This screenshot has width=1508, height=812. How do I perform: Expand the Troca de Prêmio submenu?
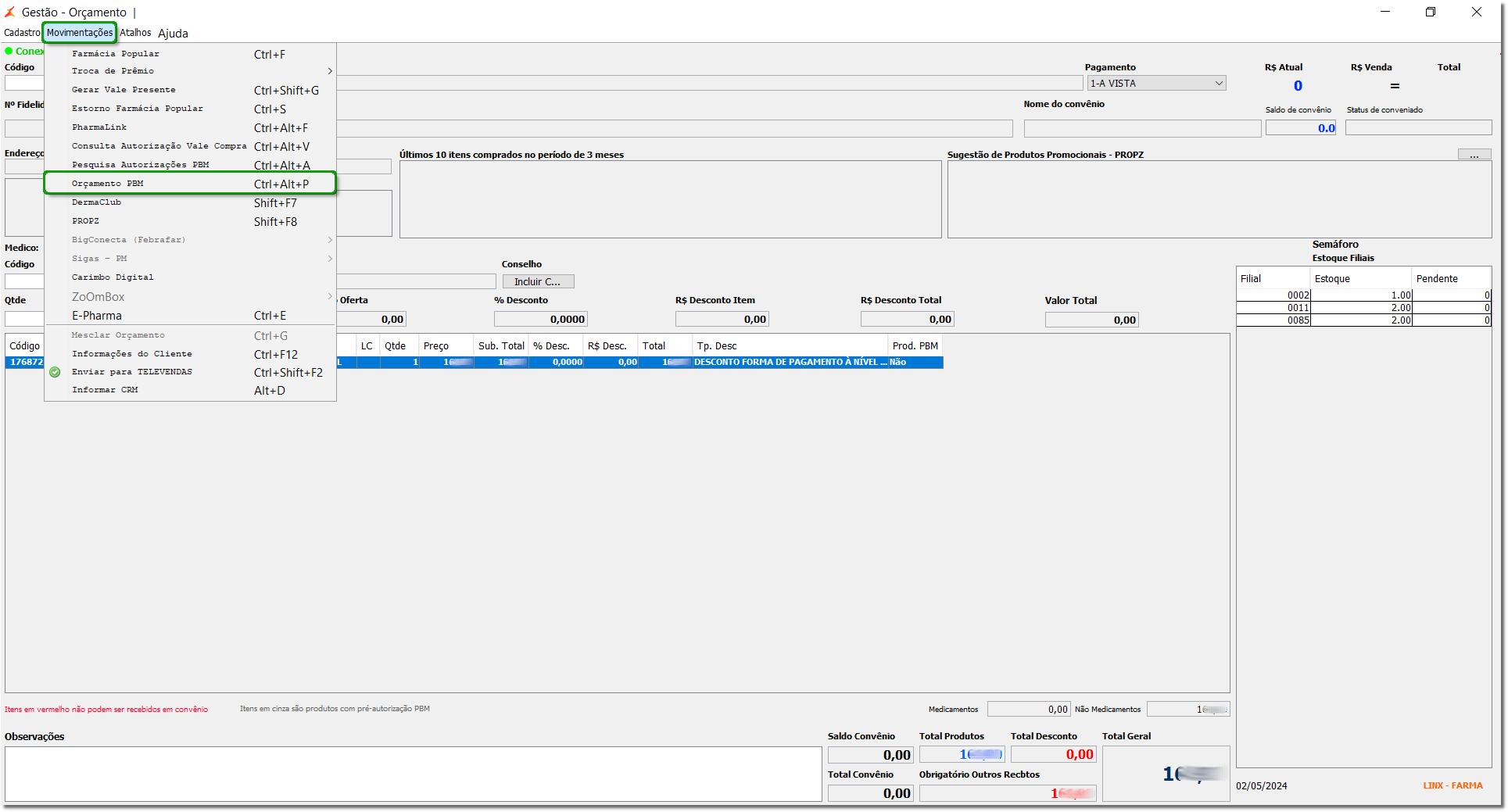pos(190,71)
